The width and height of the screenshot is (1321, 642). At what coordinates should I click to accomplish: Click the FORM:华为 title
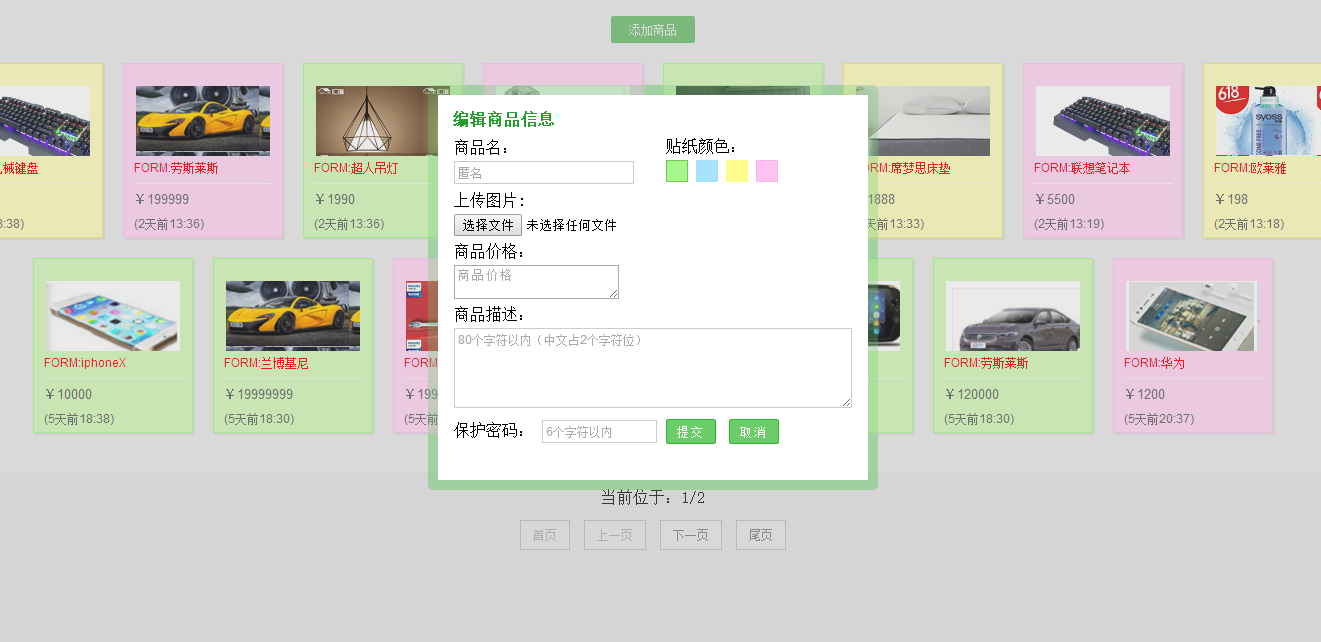pyautogui.click(x=1154, y=363)
